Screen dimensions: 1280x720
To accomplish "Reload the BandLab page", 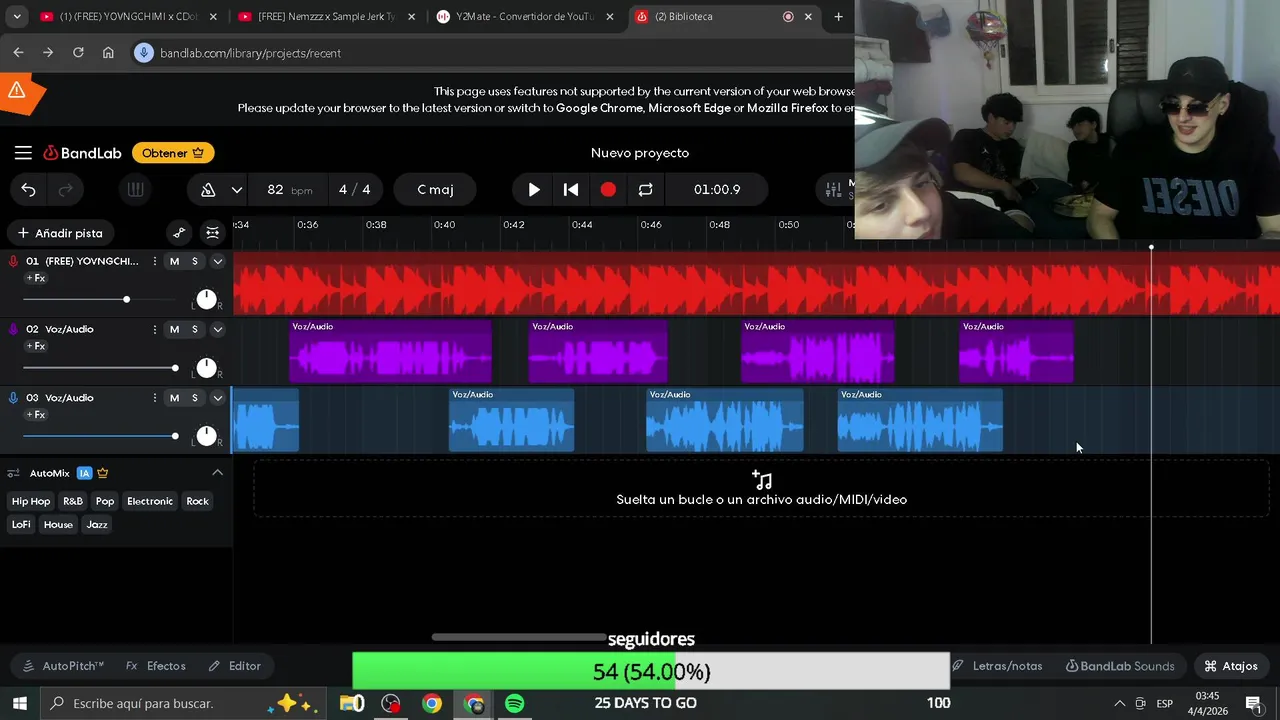I will 78,53.
